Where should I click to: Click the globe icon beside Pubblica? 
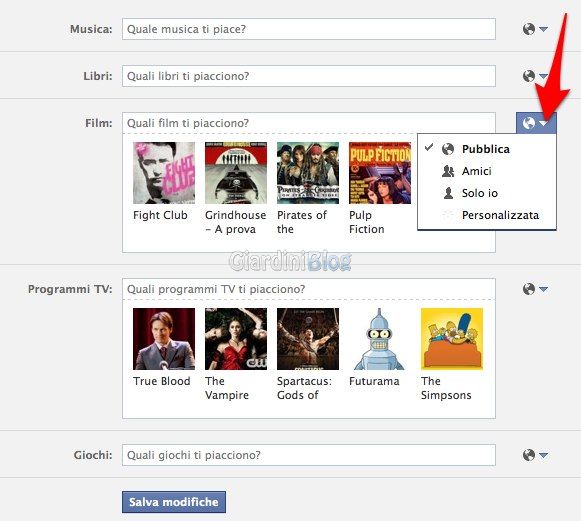448,149
